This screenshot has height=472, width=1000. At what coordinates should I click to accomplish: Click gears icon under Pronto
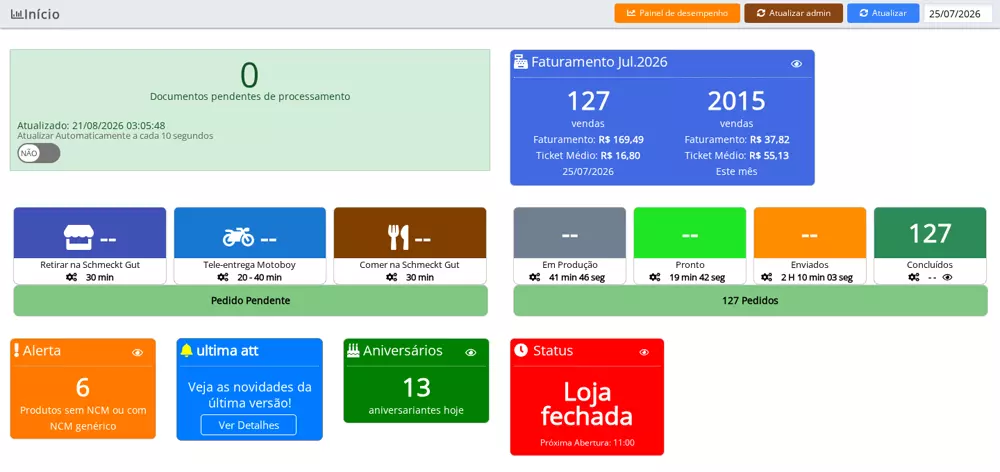pyautogui.click(x=654, y=277)
